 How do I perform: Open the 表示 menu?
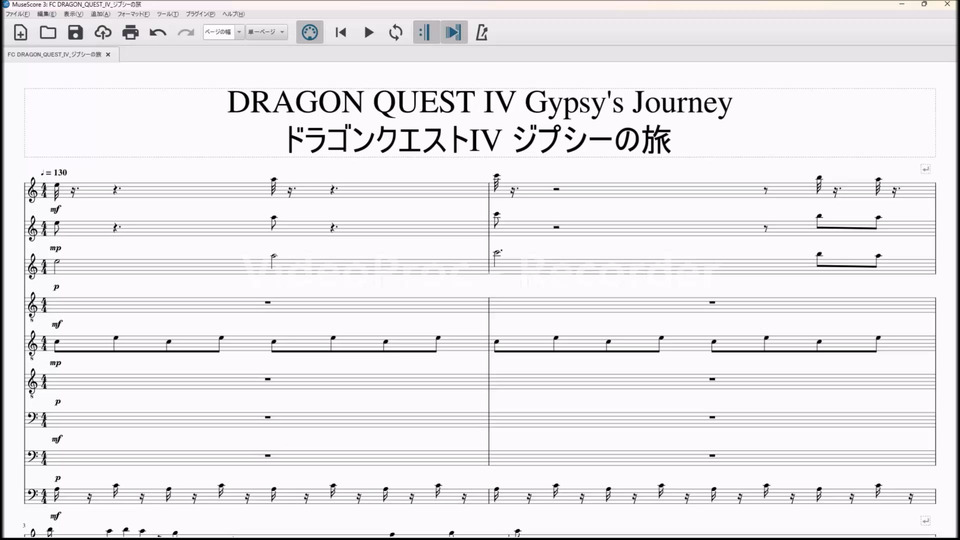tap(73, 14)
